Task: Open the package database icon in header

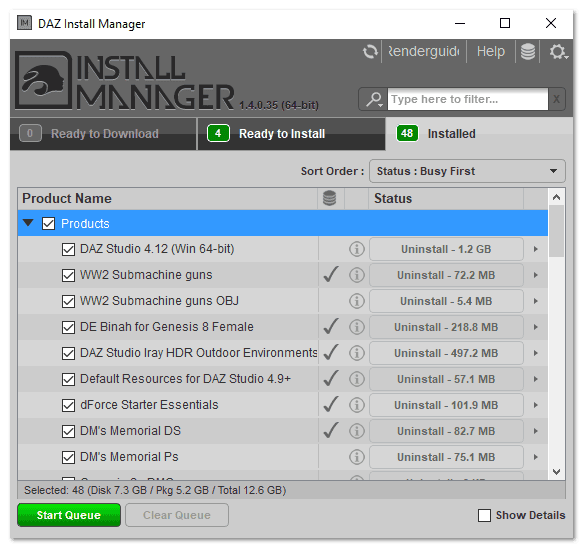Action: tap(527, 52)
